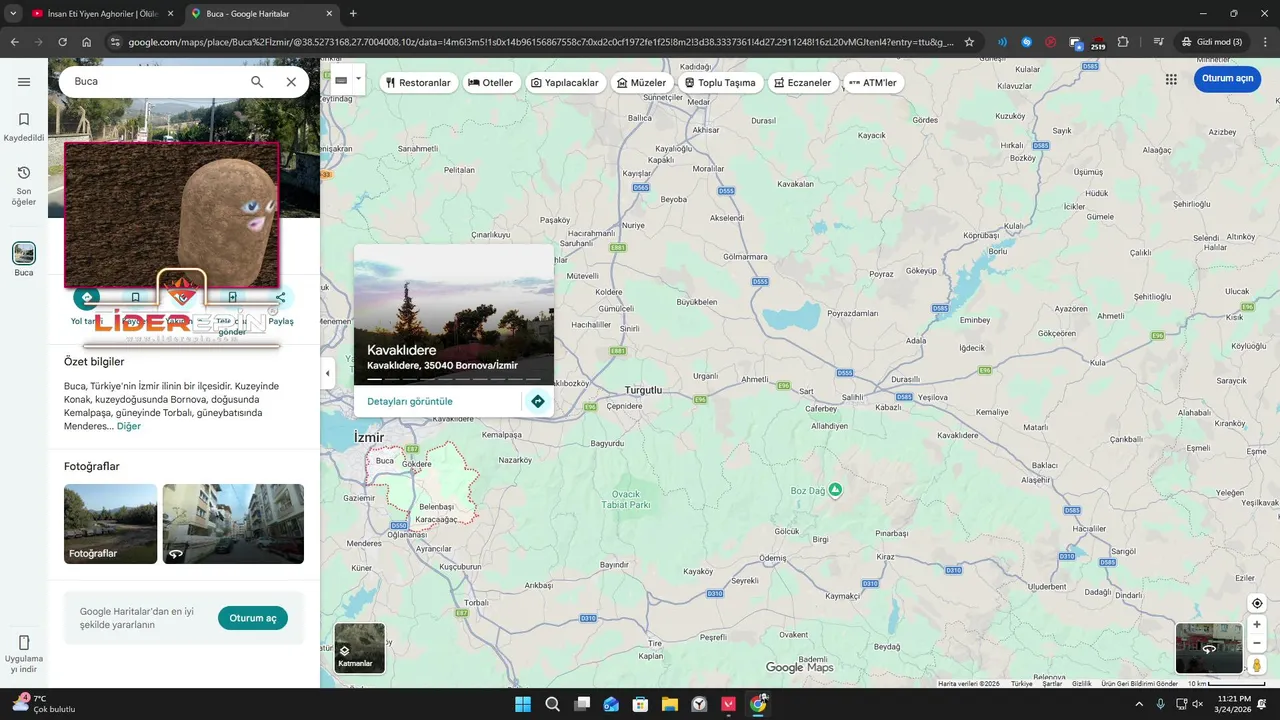Open a new browser tab
The image size is (1280, 720).
pyautogui.click(x=353, y=14)
